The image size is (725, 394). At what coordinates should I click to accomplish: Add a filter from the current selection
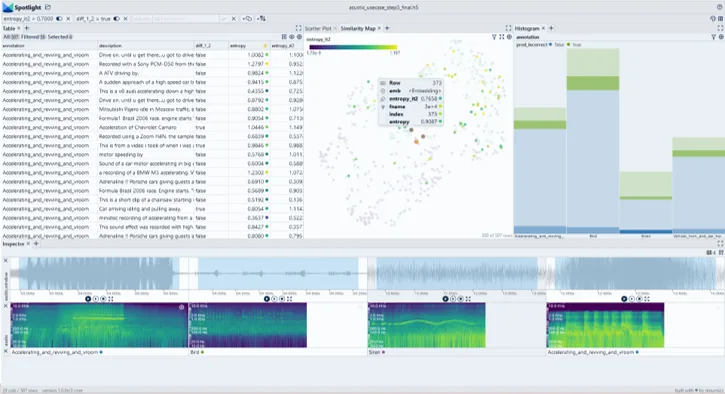pyautogui.click(x=248, y=19)
